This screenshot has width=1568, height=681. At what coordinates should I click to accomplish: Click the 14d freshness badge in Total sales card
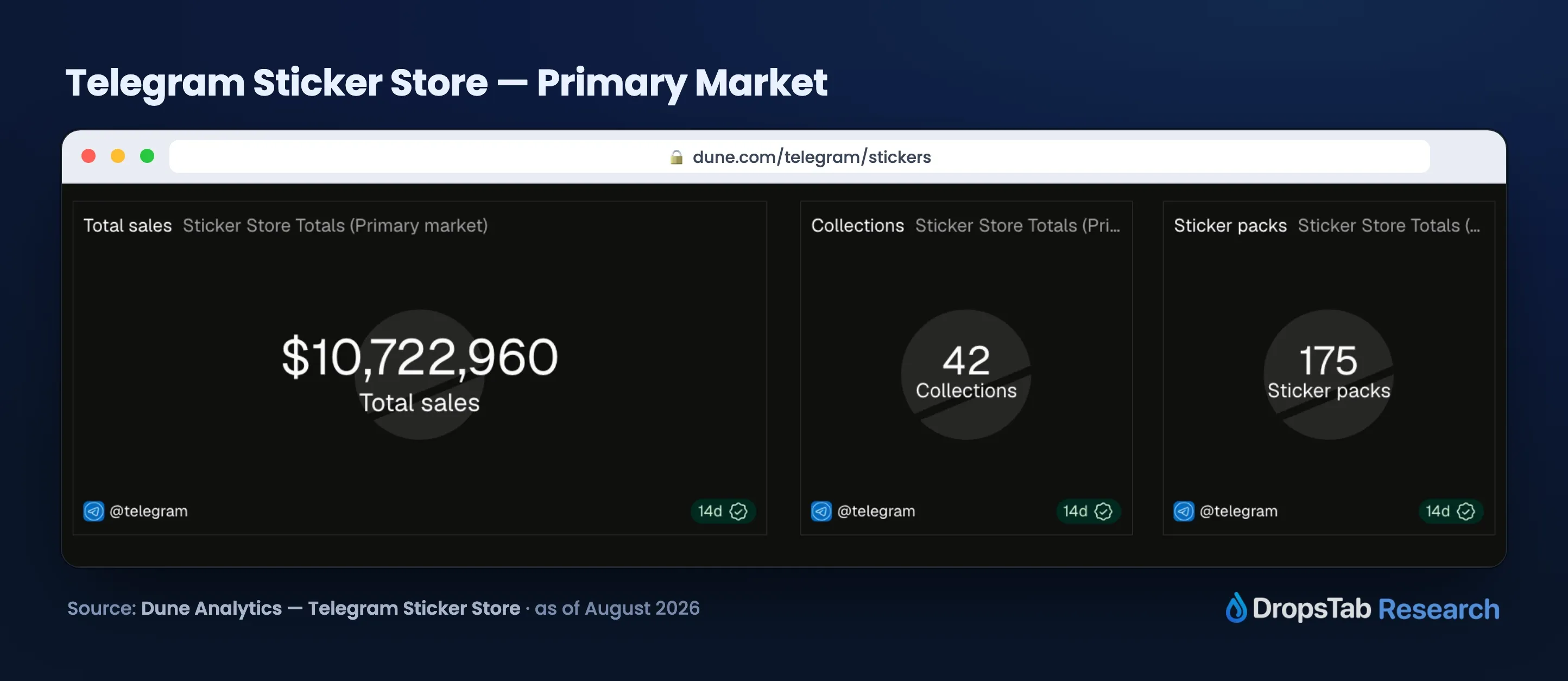pyautogui.click(x=723, y=511)
